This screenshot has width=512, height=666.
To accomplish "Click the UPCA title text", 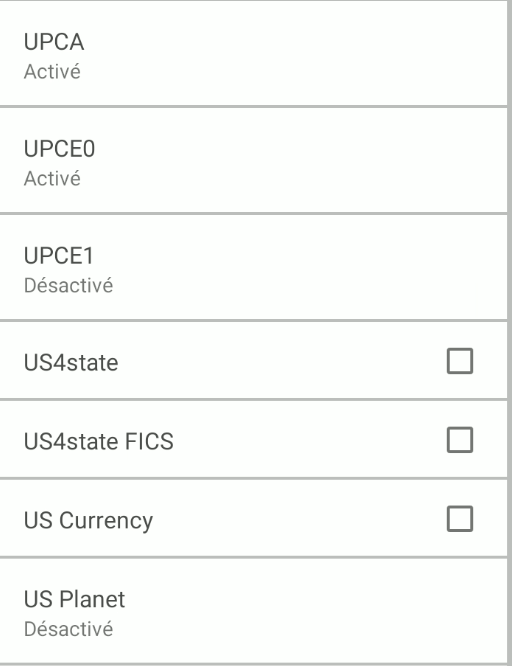I will click(x=54, y=42).
